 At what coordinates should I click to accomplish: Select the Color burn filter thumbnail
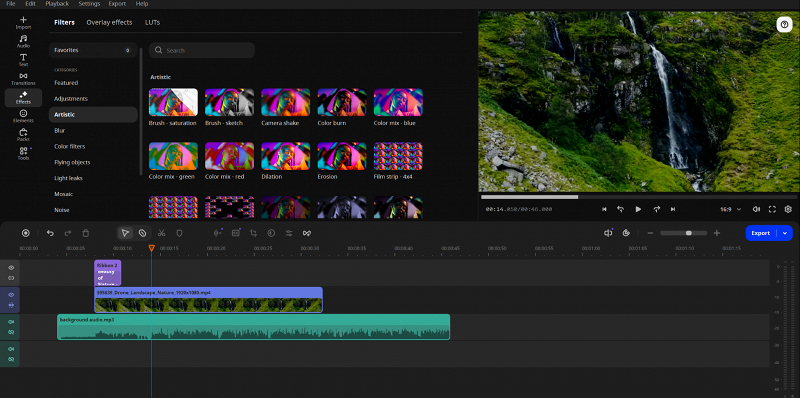tap(342, 102)
